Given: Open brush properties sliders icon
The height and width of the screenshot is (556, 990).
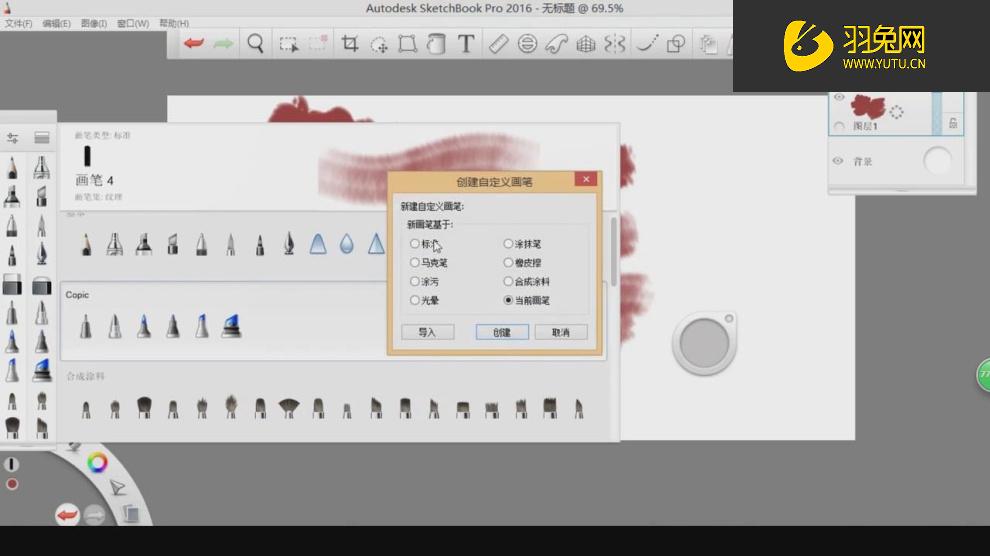Looking at the screenshot, I should click(x=12, y=138).
